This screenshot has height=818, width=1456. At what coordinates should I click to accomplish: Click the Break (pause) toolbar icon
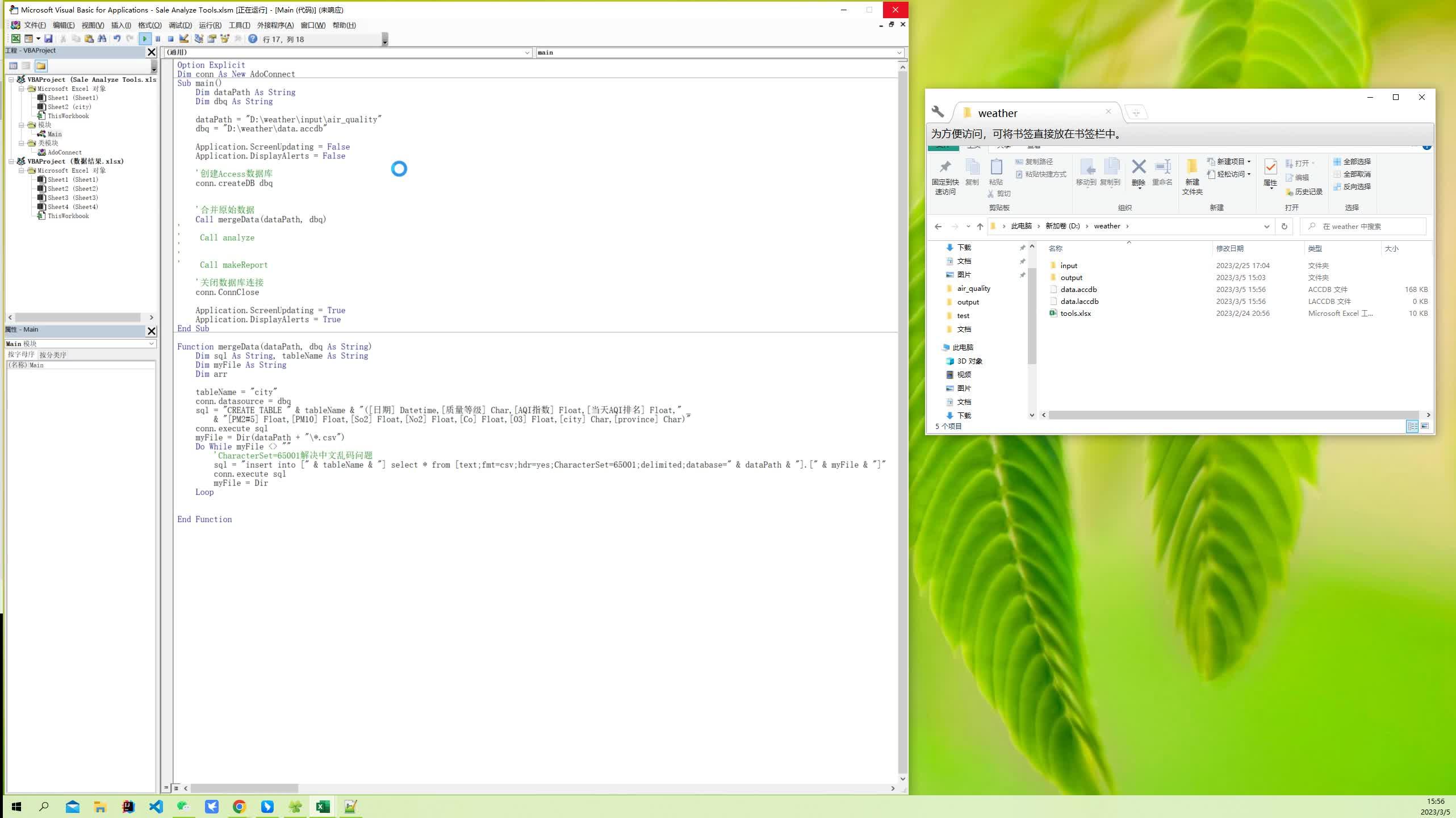click(x=158, y=39)
